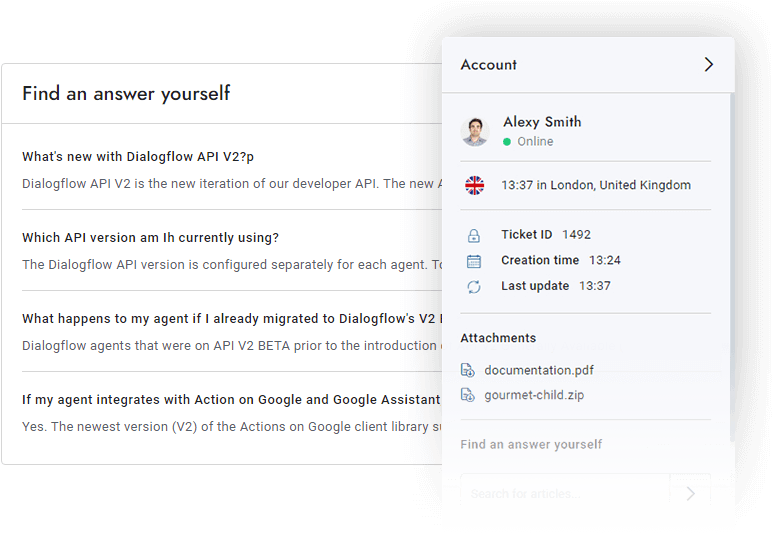Open "Which API version" question
Viewport: 773px width, 535px height.
coord(150,238)
